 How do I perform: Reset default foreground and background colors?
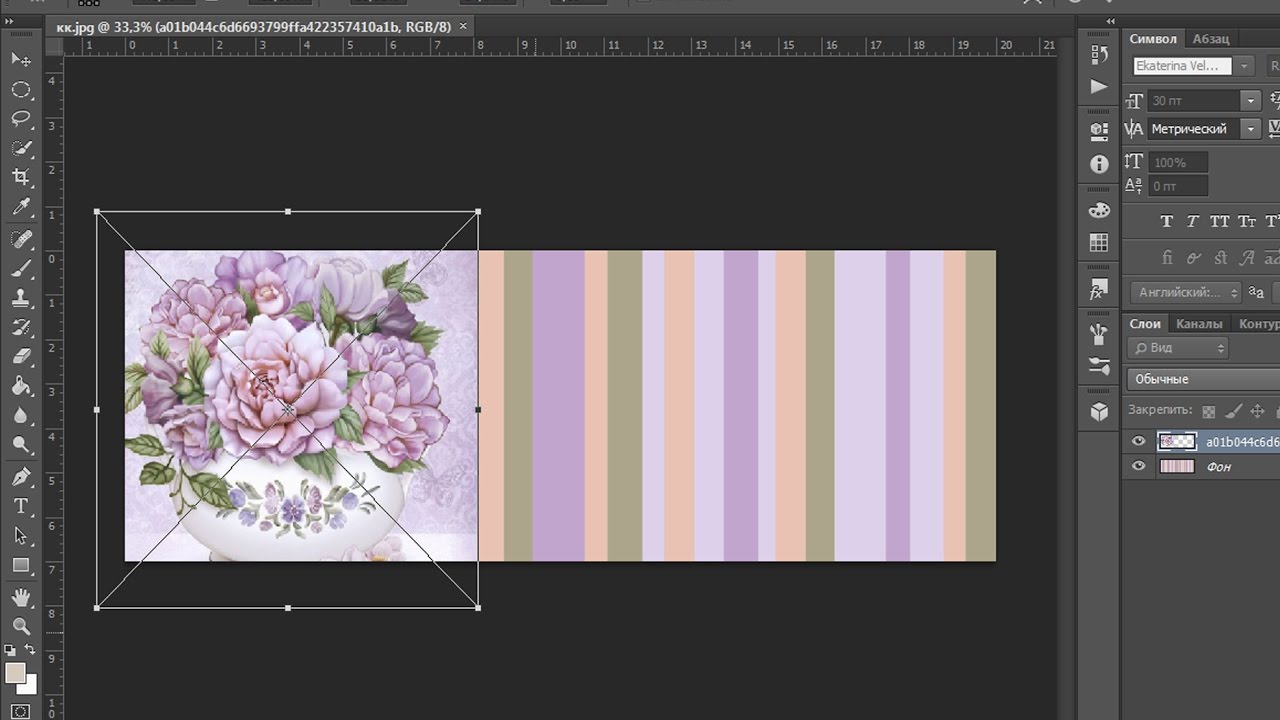(x=10, y=651)
